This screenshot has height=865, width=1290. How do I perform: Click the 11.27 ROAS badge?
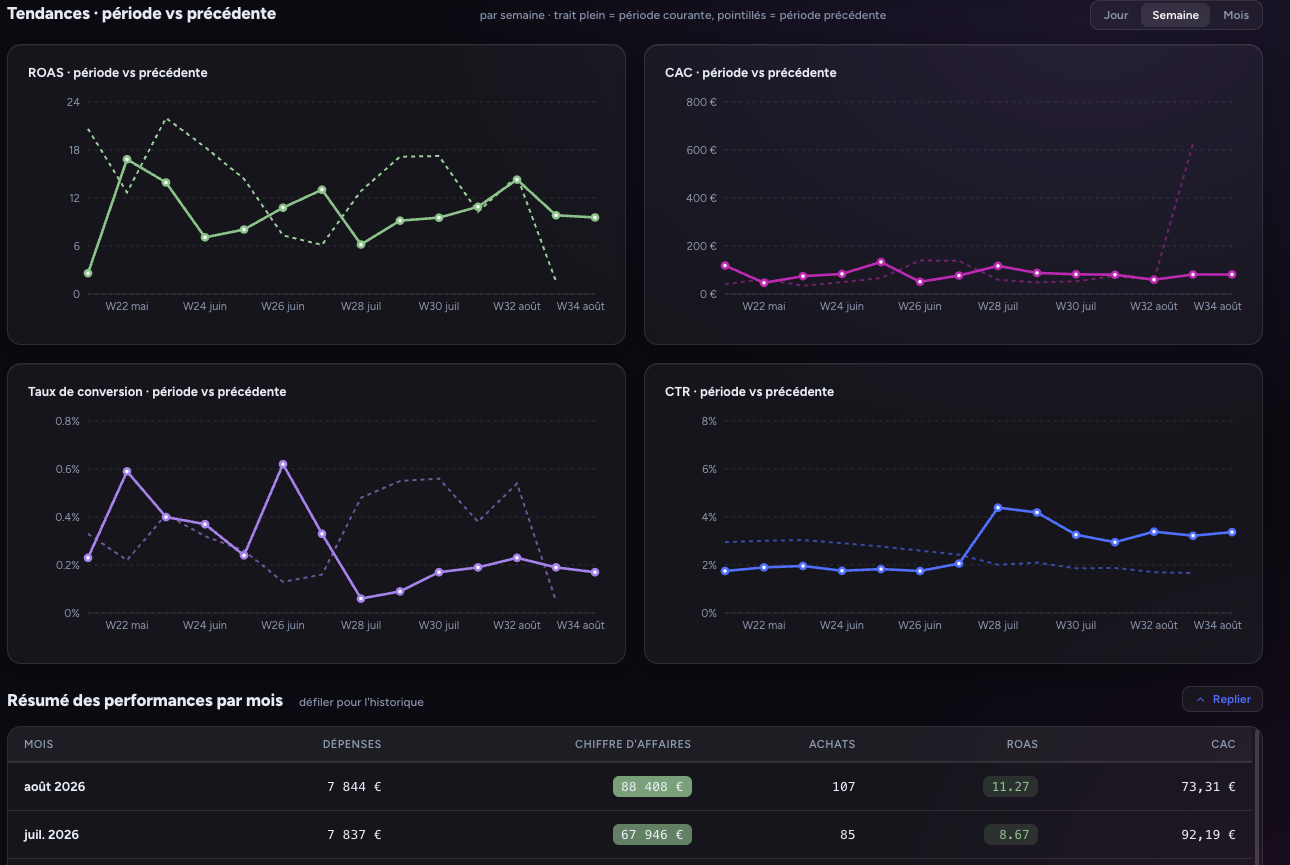tap(1010, 787)
